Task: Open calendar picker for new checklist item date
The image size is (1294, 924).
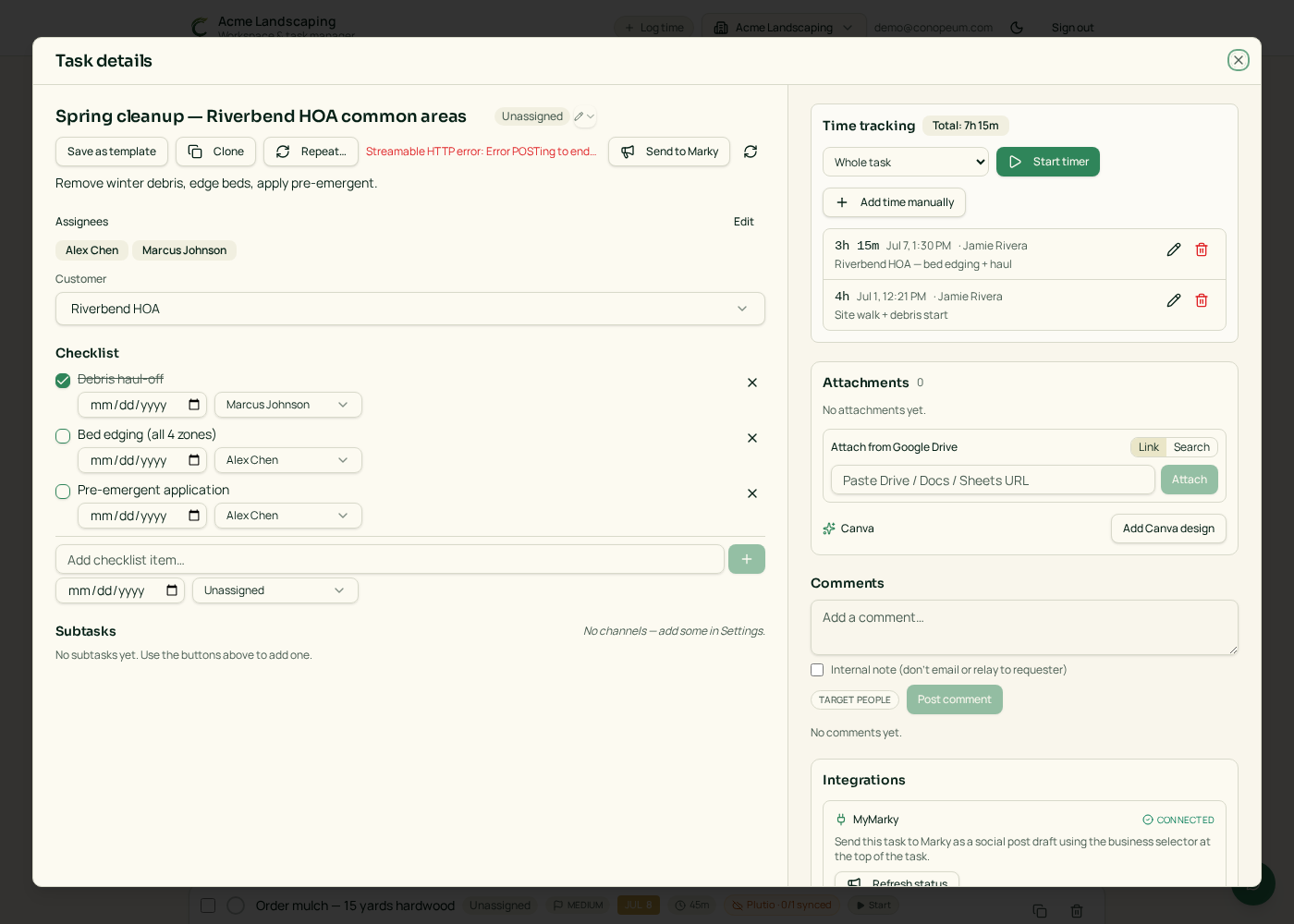Action: click(x=172, y=590)
